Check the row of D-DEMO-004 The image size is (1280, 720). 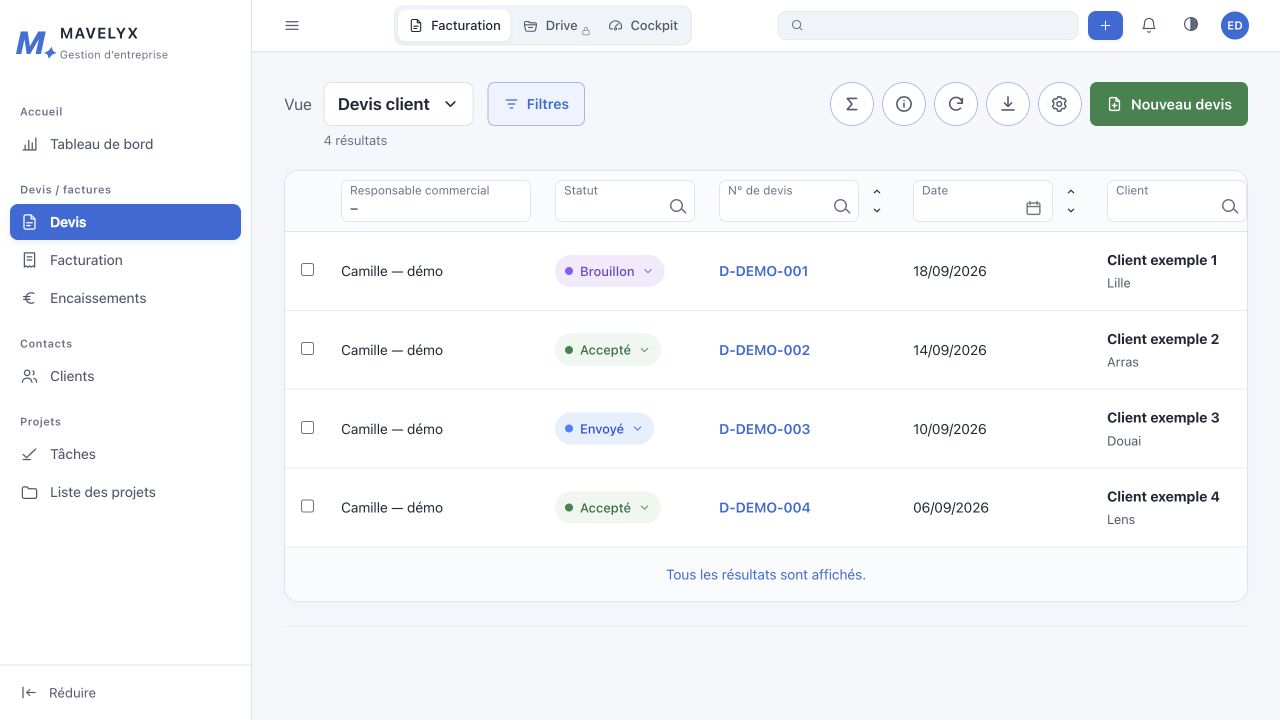(x=307, y=507)
